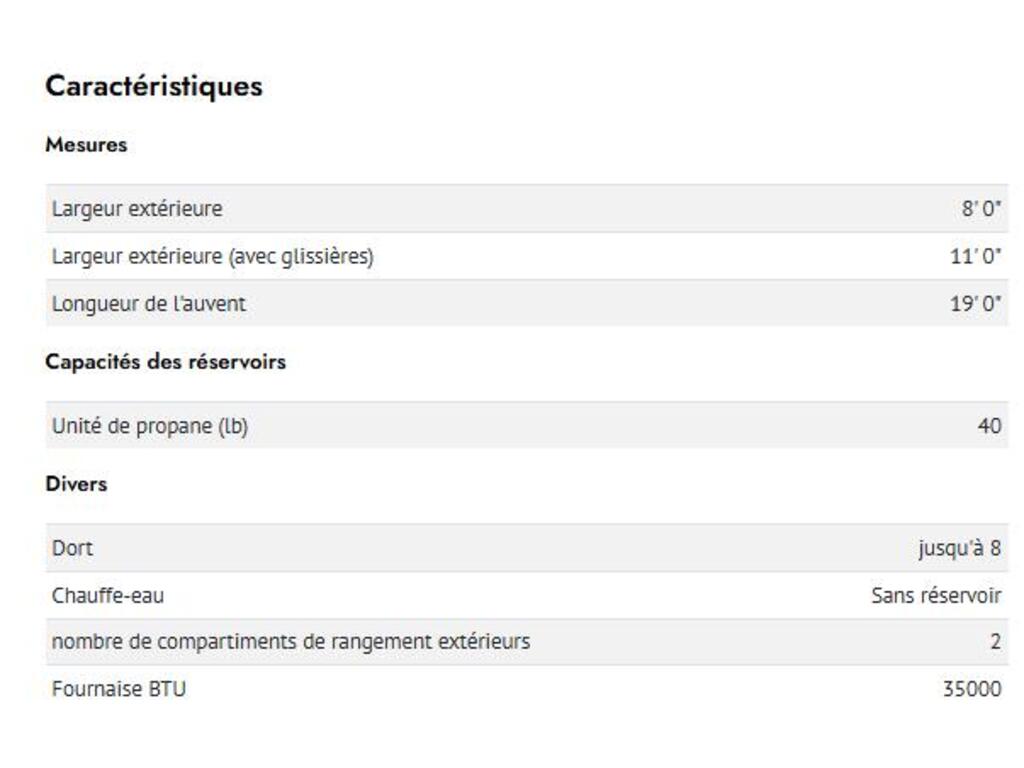This screenshot has height=768, width=1024.
Task: Select the 11' 0" width value
Action: pos(975,257)
